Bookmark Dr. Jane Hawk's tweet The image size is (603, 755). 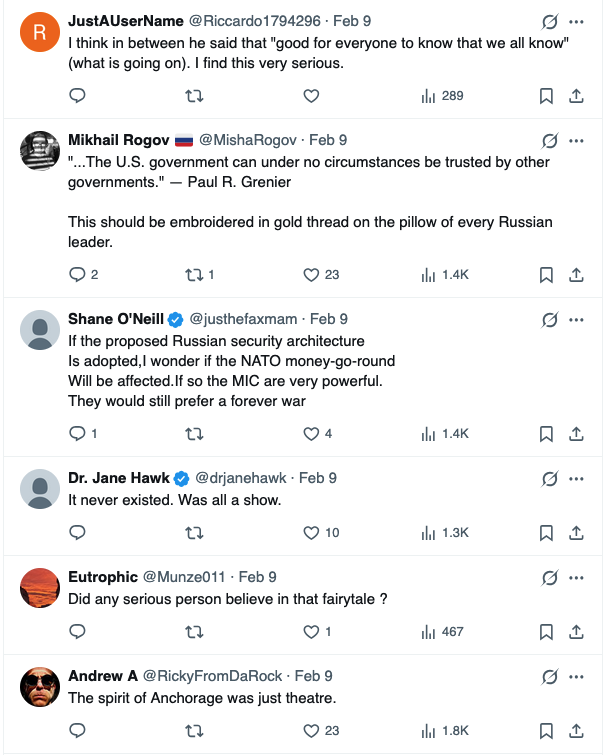(546, 532)
